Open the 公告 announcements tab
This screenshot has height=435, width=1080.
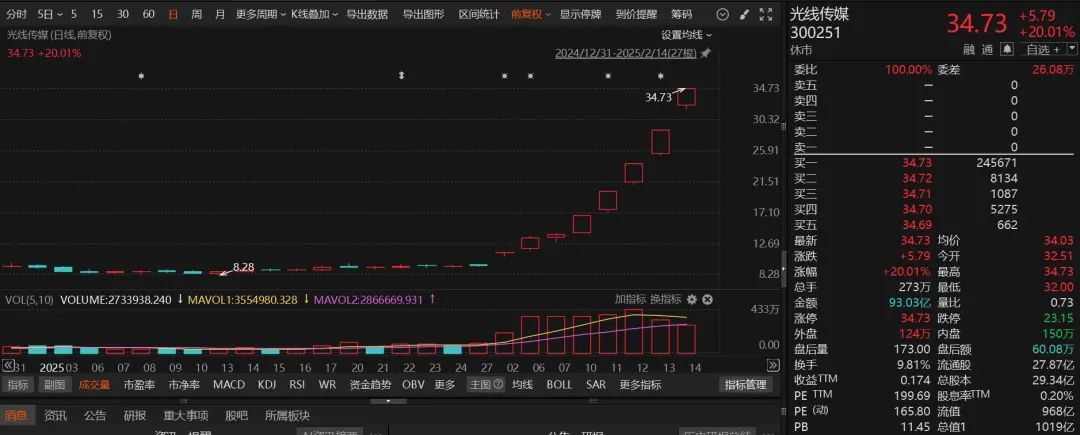pos(95,416)
